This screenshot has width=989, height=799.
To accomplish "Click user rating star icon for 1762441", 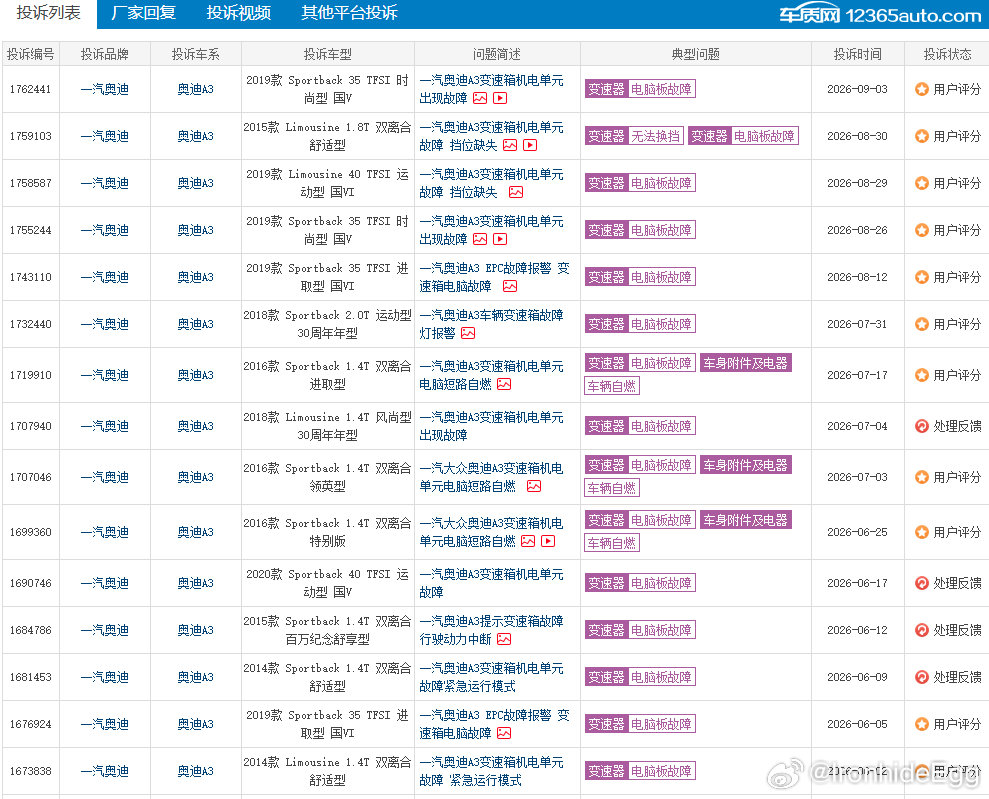I will point(922,89).
